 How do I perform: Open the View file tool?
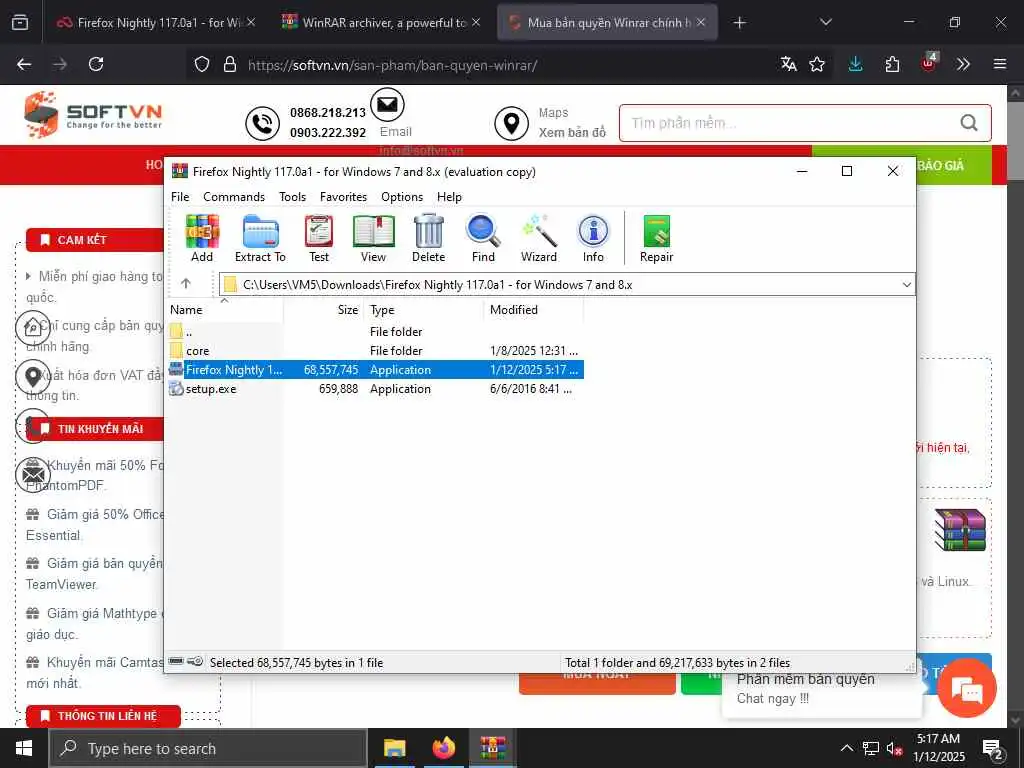click(374, 238)
